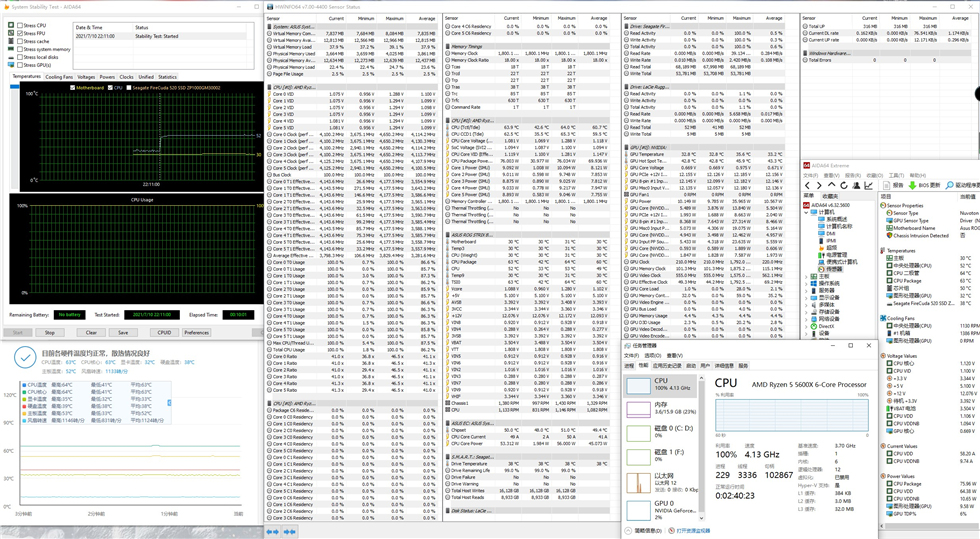
Task: Click the graph icon in AIDA64 toolbar
Action: pyautogui.click(x=869, y=186)
